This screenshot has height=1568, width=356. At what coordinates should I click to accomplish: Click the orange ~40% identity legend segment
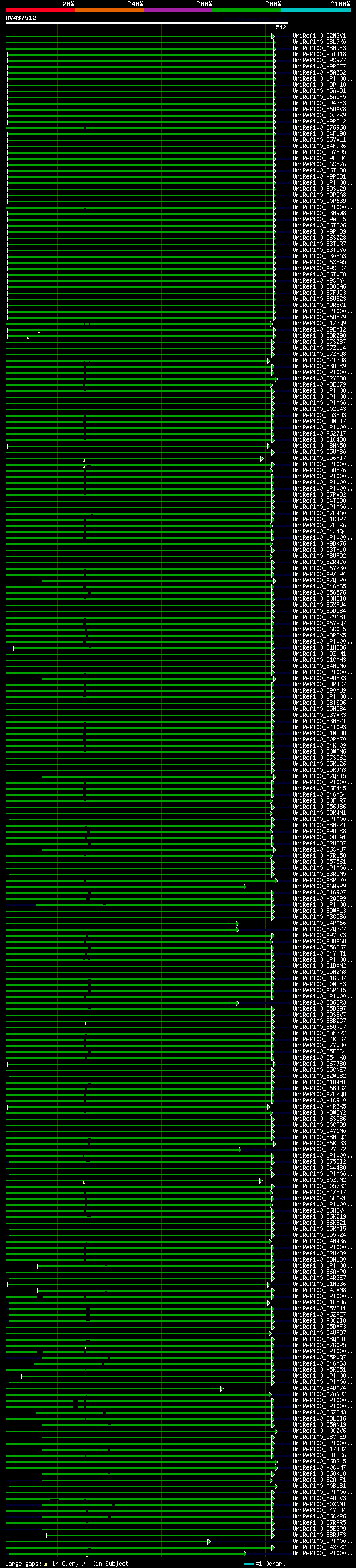coord(110,10)
